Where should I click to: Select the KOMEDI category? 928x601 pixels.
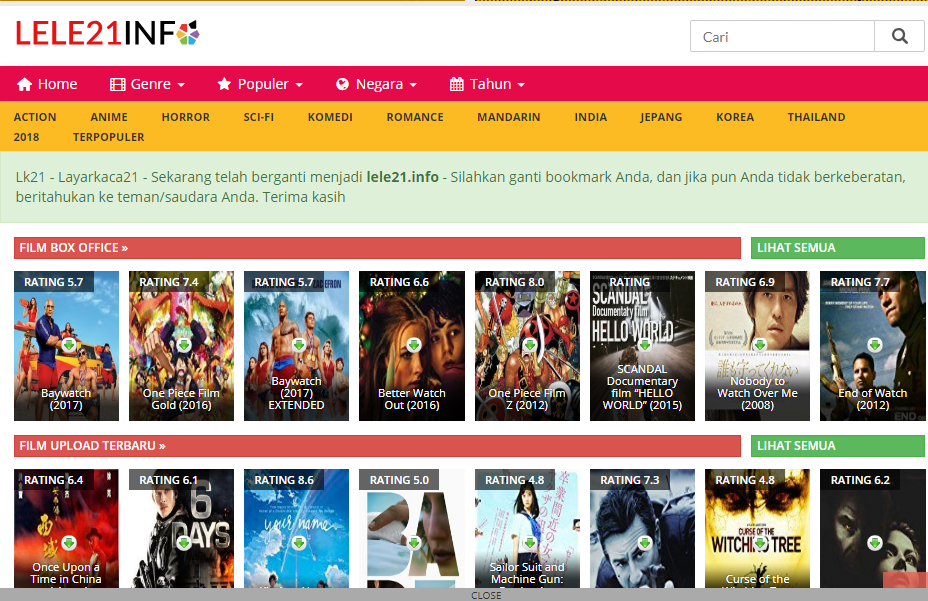pos(330,117)
